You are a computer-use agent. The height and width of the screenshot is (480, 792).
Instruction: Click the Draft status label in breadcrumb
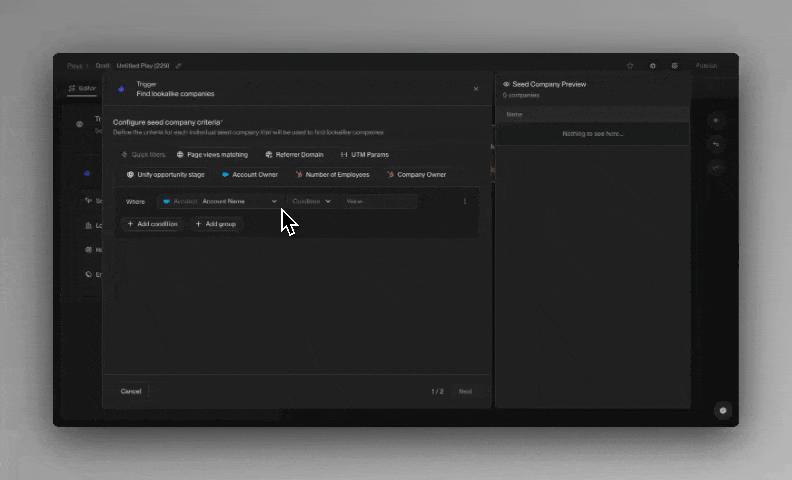[103, 66]
